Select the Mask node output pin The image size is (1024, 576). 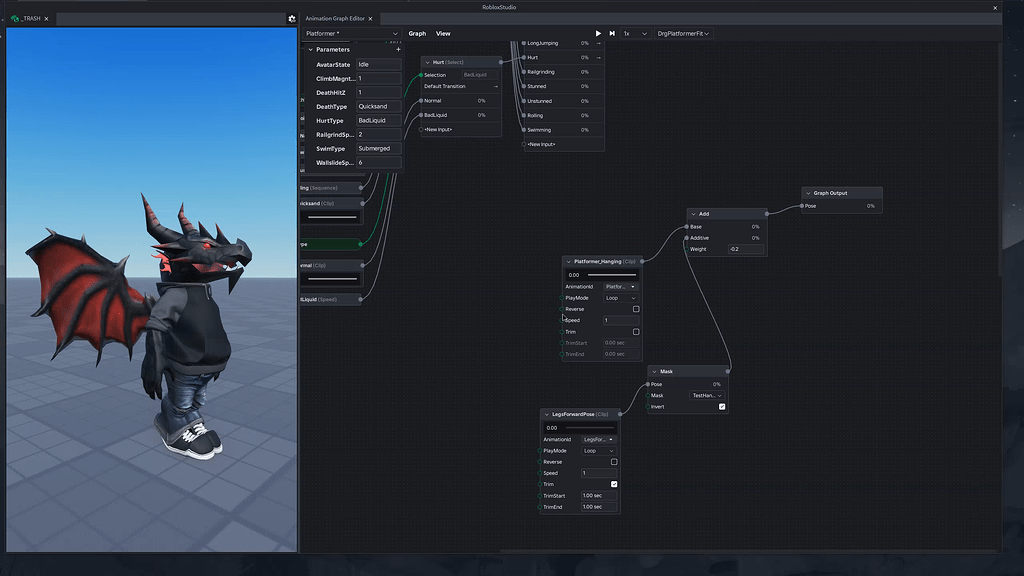click(728, 371)
